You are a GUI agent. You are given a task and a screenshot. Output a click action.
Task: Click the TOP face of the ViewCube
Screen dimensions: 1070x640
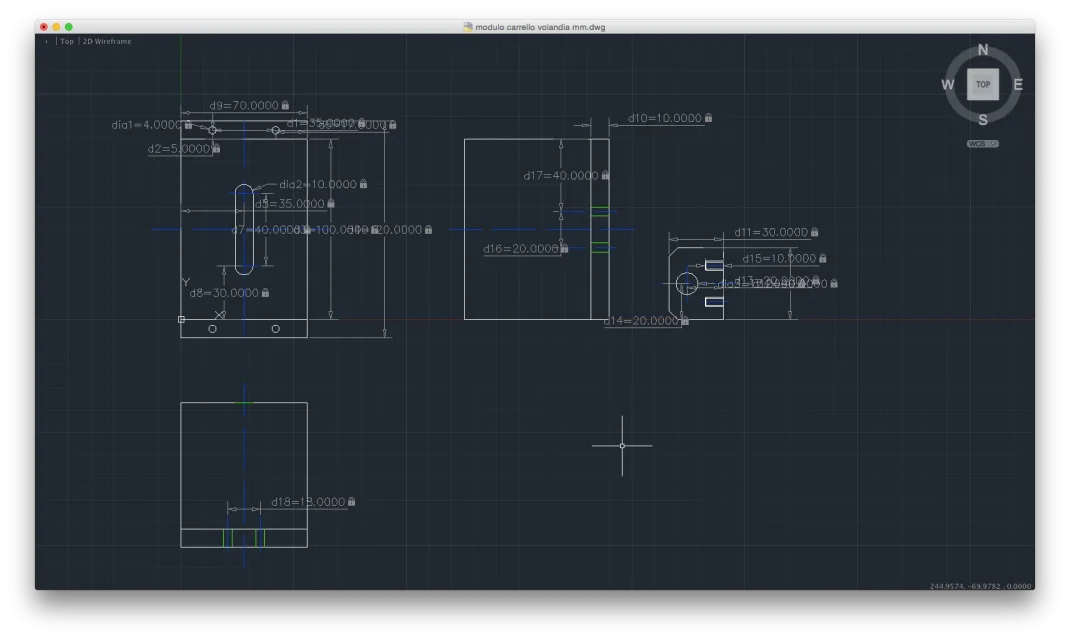pyautogui.click(x=983, y=85)
